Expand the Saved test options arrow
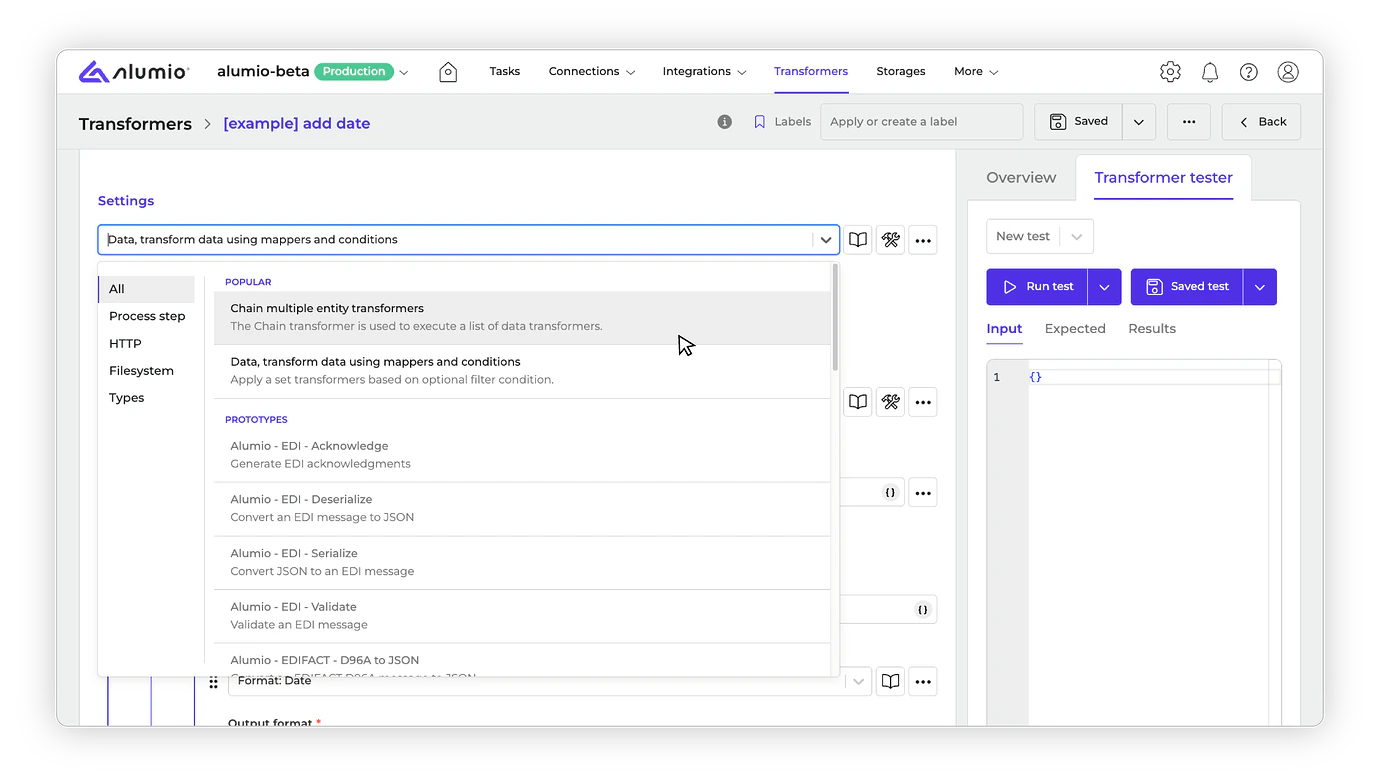The width and height of the screenshot is (1380, 776). 1260,287
